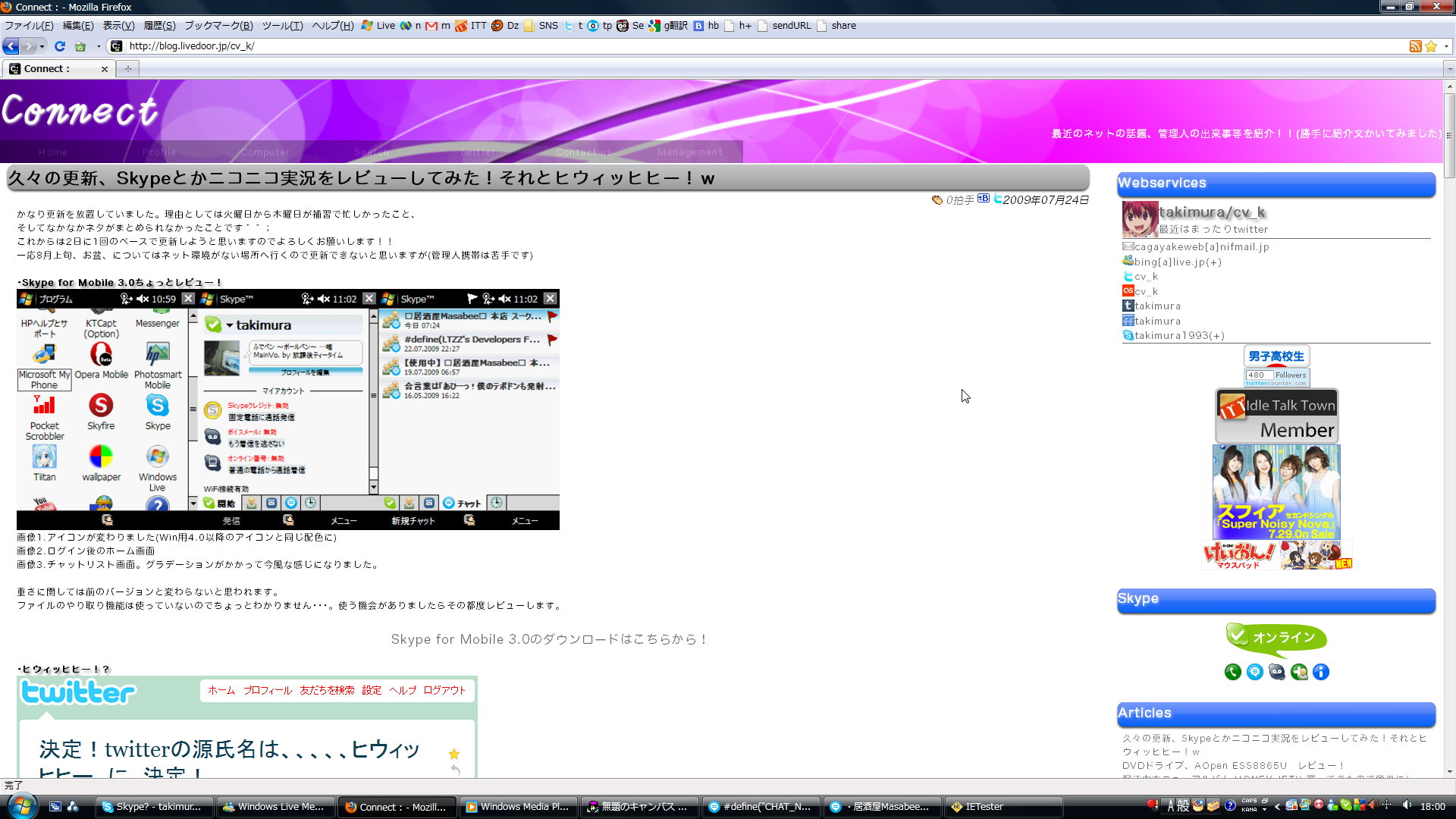The image size is (1456, 819).
Task: Open the DVDドライブ、AOpen ESS8865U article link
Action: [x=1233, y=766]
